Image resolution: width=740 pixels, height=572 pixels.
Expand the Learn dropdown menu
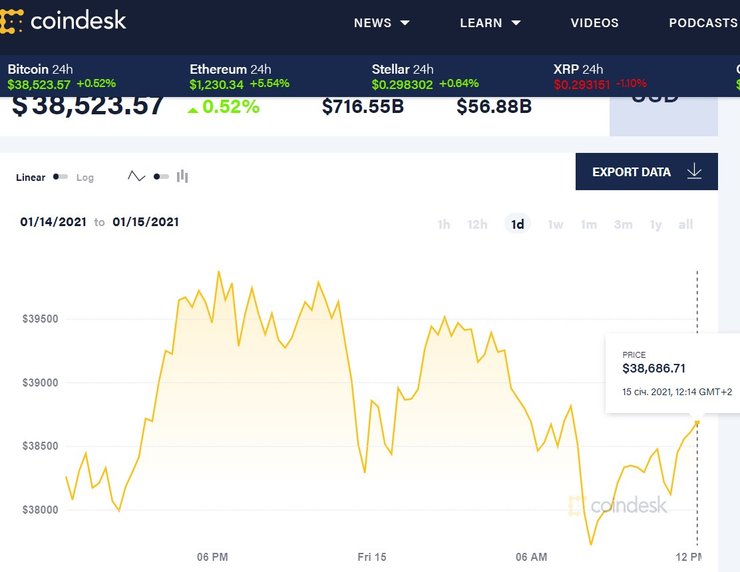[x=490, y=23]
